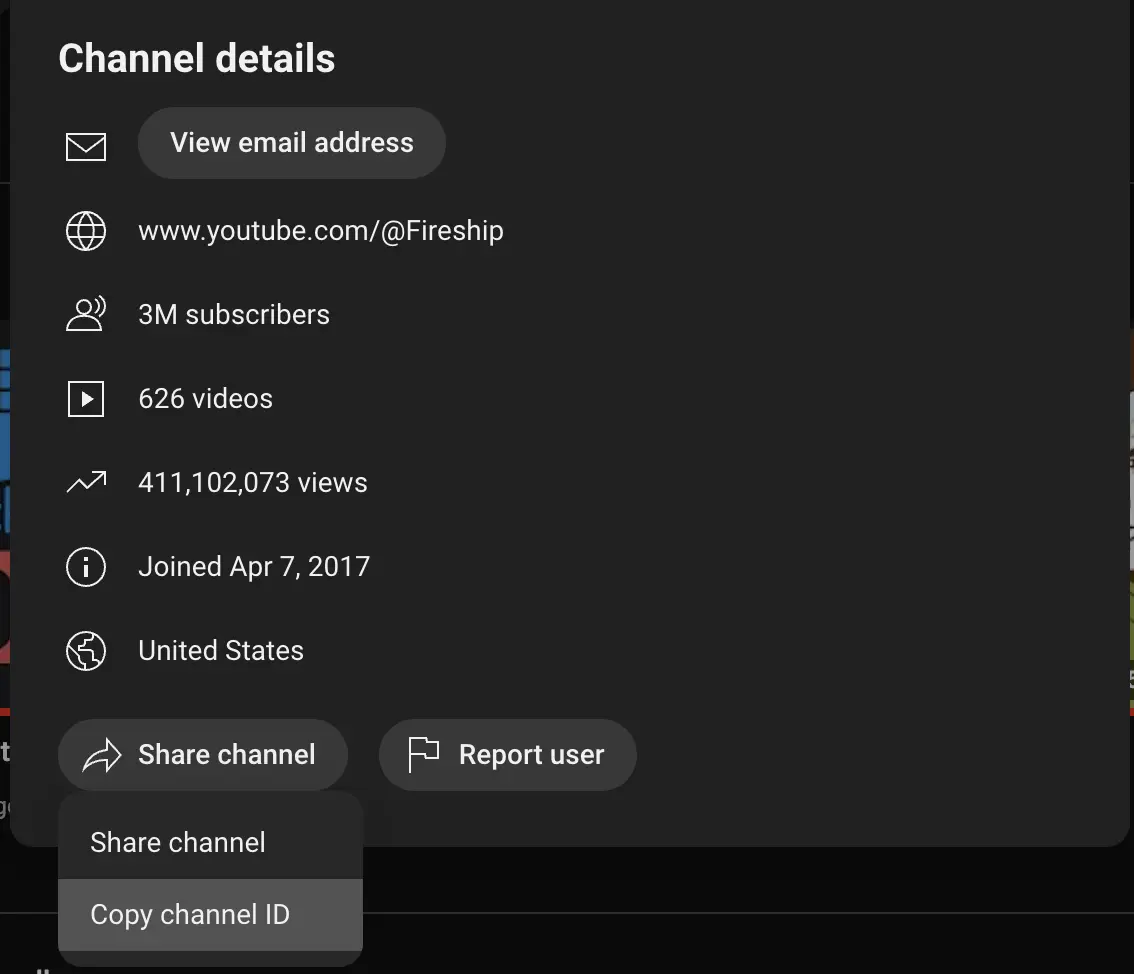
Task: Click the View email address button
Action: [x=291, y=143]
